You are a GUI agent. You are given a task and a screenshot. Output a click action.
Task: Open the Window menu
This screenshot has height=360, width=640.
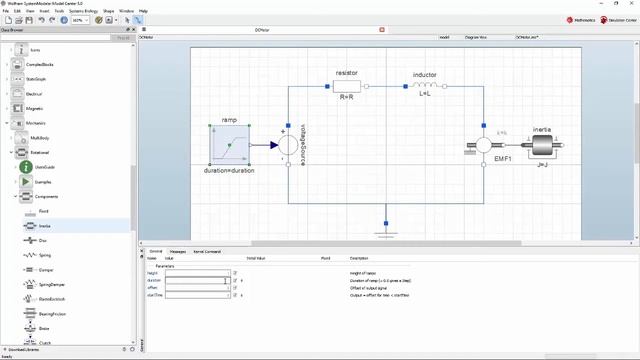(x=126, y=11)
